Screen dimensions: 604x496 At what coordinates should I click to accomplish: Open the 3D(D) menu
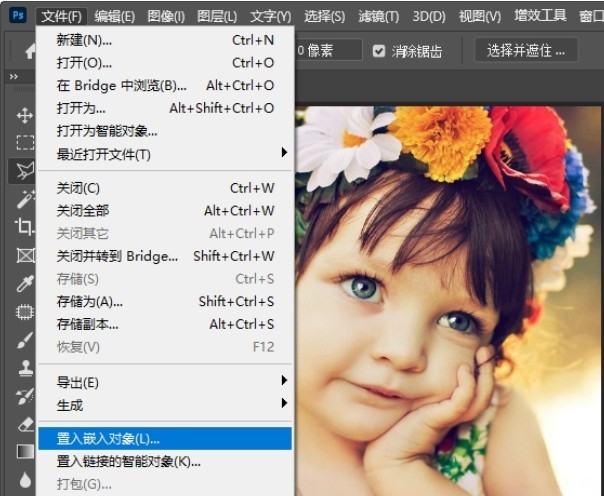click(x=429, y=16)
